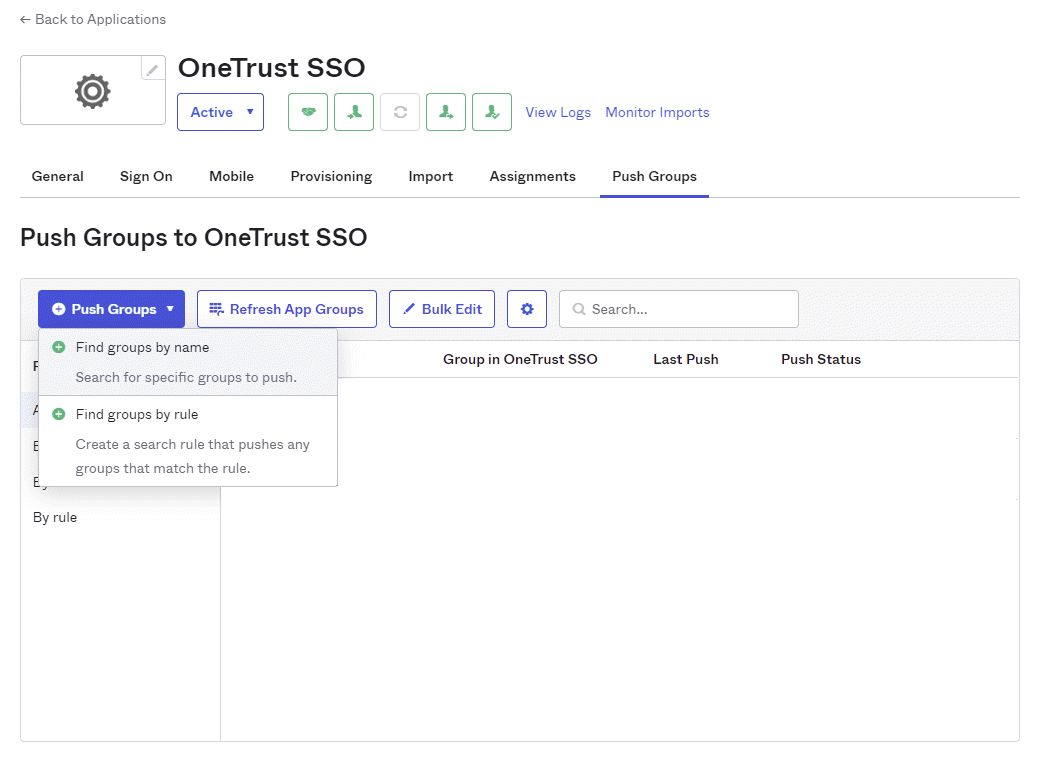Choose Find groups by name option
Viewport: 1038px width, 762px height.
[188, 362]
